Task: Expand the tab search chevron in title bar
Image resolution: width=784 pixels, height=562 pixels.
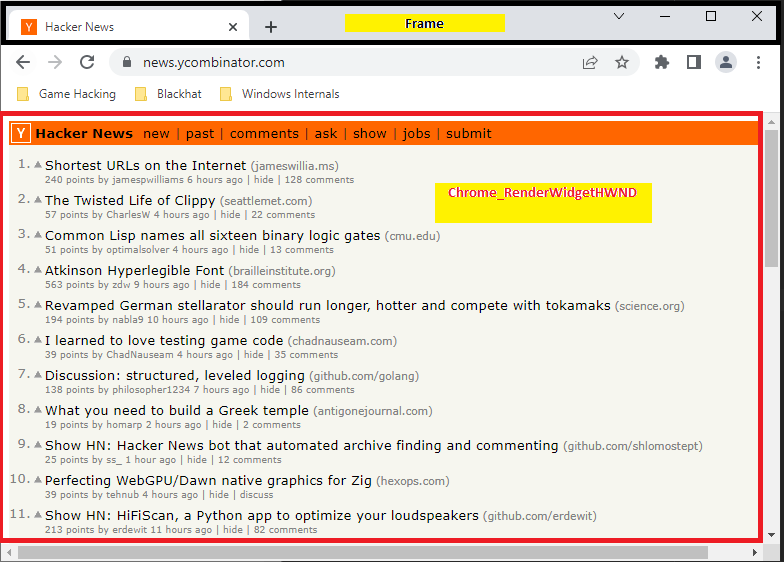Action: (619, 16)
